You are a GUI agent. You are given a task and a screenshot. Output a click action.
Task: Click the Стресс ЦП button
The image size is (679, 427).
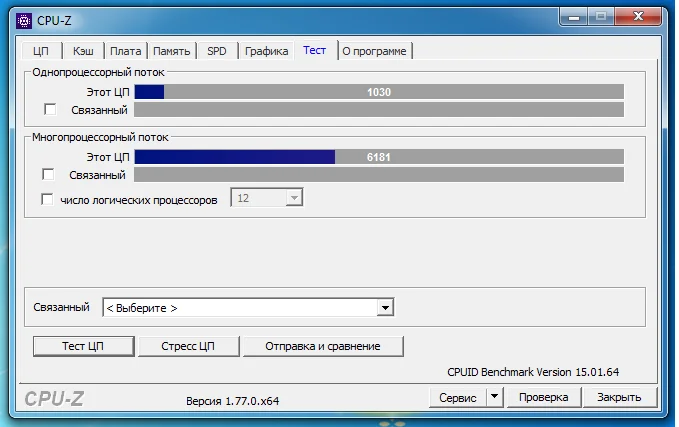point(188,346)
